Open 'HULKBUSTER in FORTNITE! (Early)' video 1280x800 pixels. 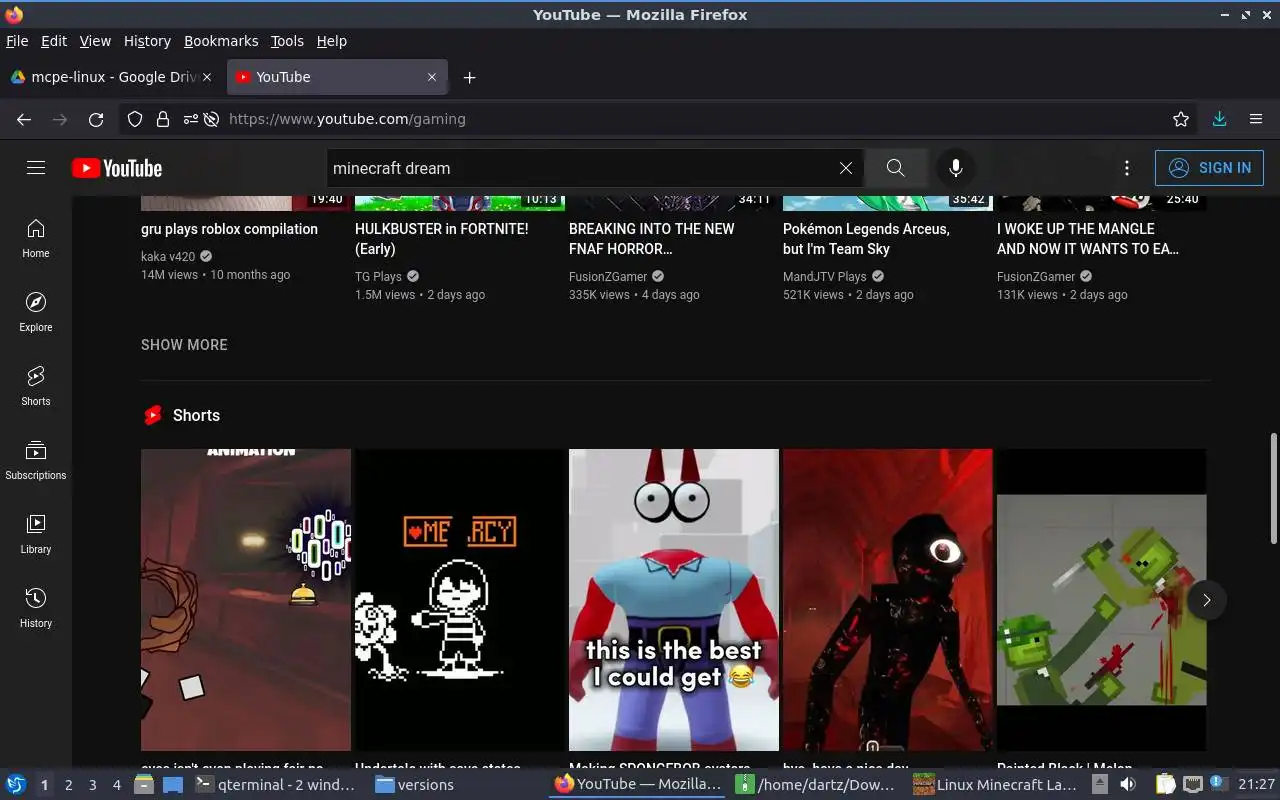pyautogui.click(x=442, y=239)
